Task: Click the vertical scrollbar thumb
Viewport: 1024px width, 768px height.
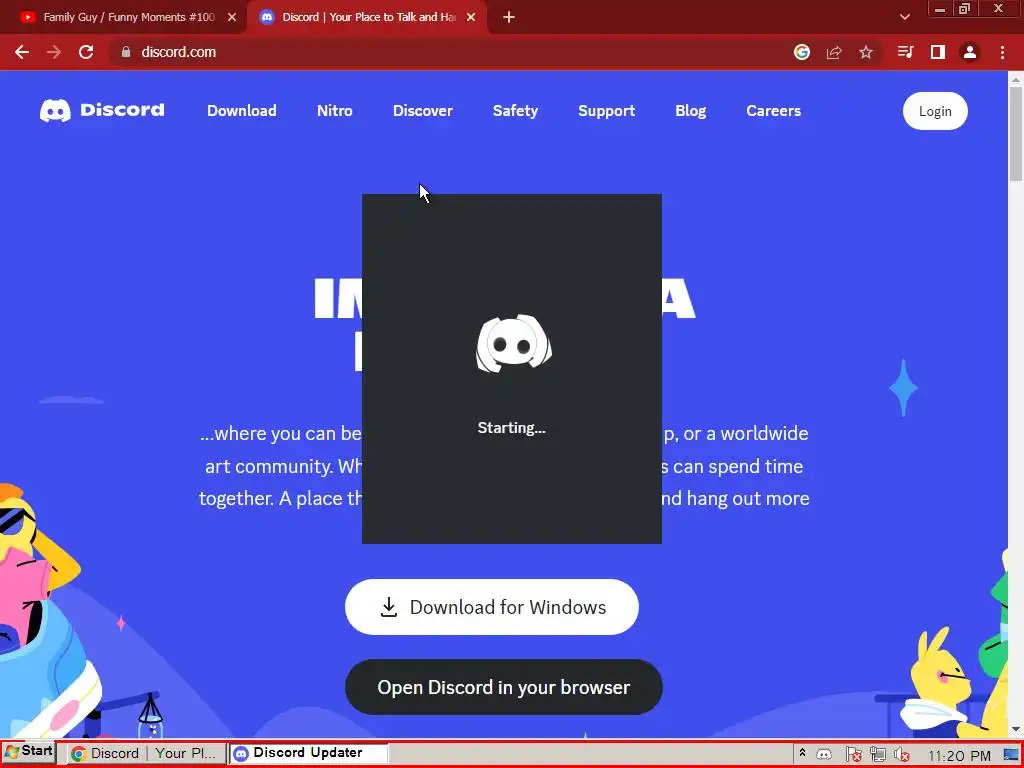Action: (1016, 135)
